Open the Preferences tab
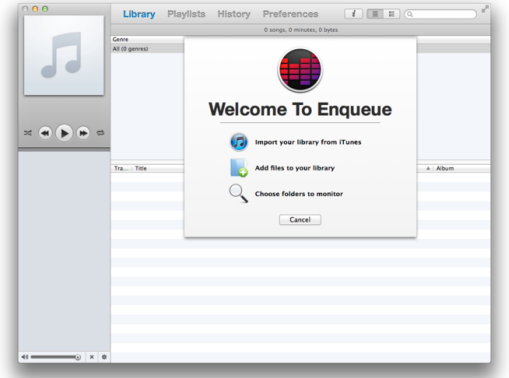 pos(290,14)
